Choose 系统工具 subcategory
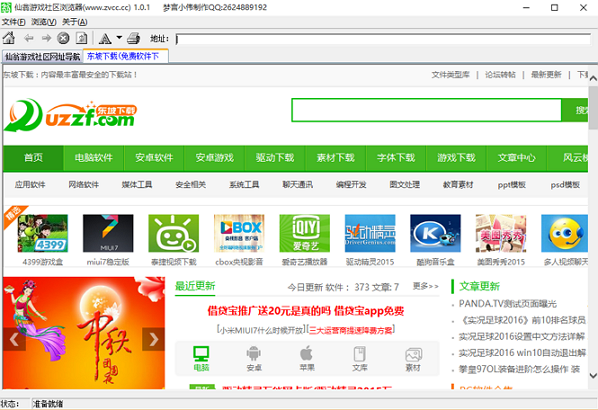This screenshot has width=598, height=410. pyautogui.click(x=244, y=185)
